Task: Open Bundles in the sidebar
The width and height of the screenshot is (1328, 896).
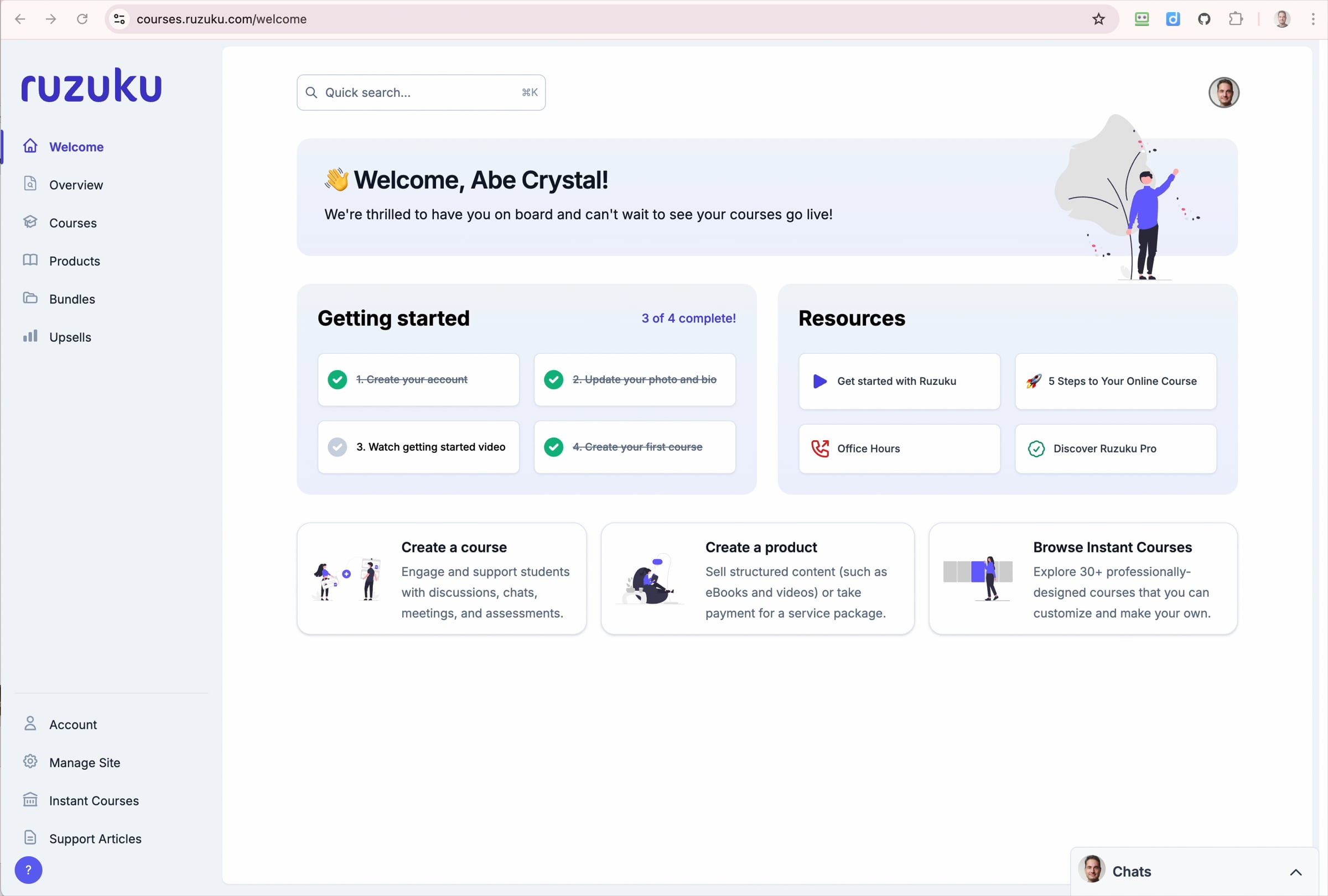Action: (72, 299)
